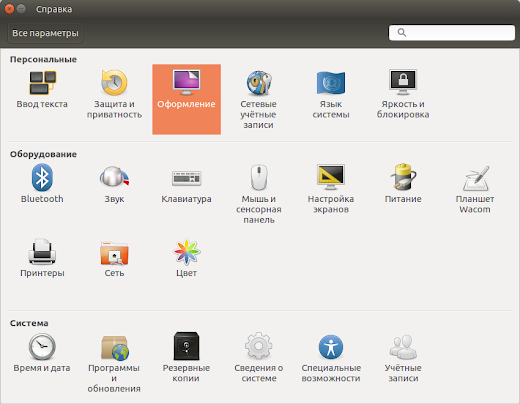
Task: Open Сетевые учётные записи
Action: coord(259,99)
